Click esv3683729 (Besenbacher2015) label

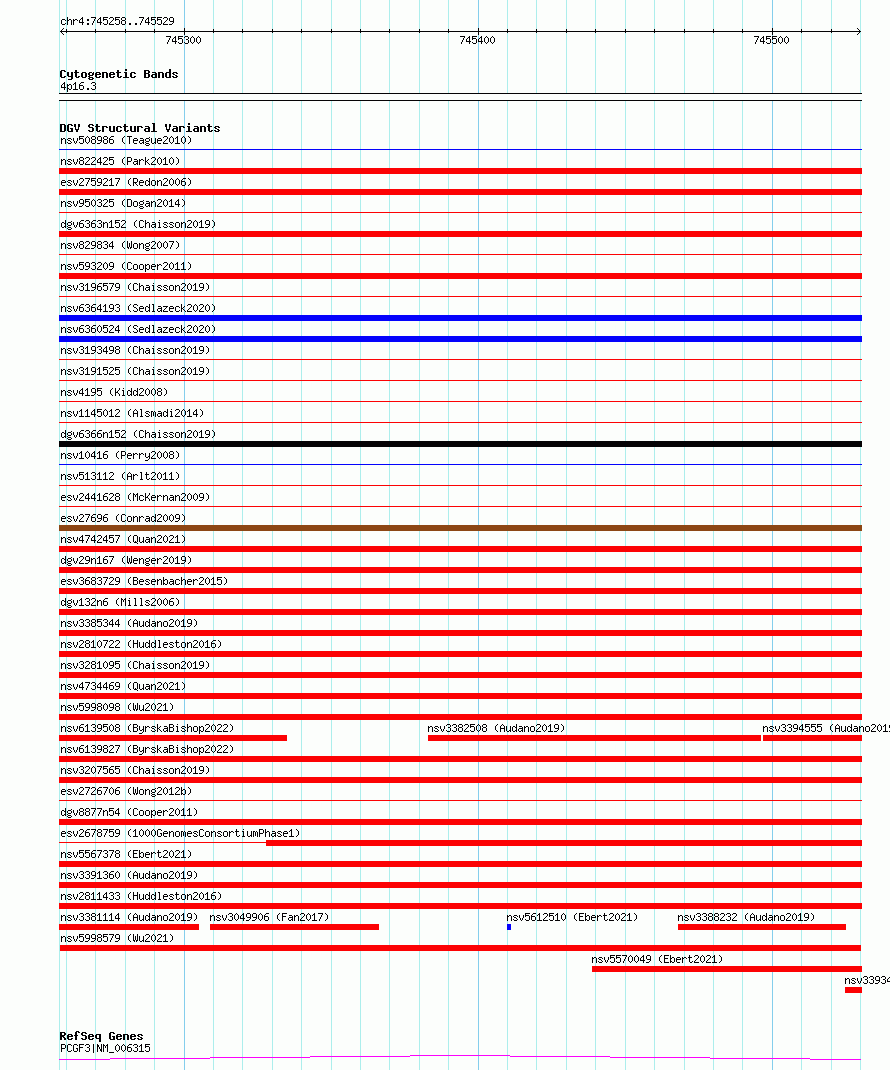144,581
